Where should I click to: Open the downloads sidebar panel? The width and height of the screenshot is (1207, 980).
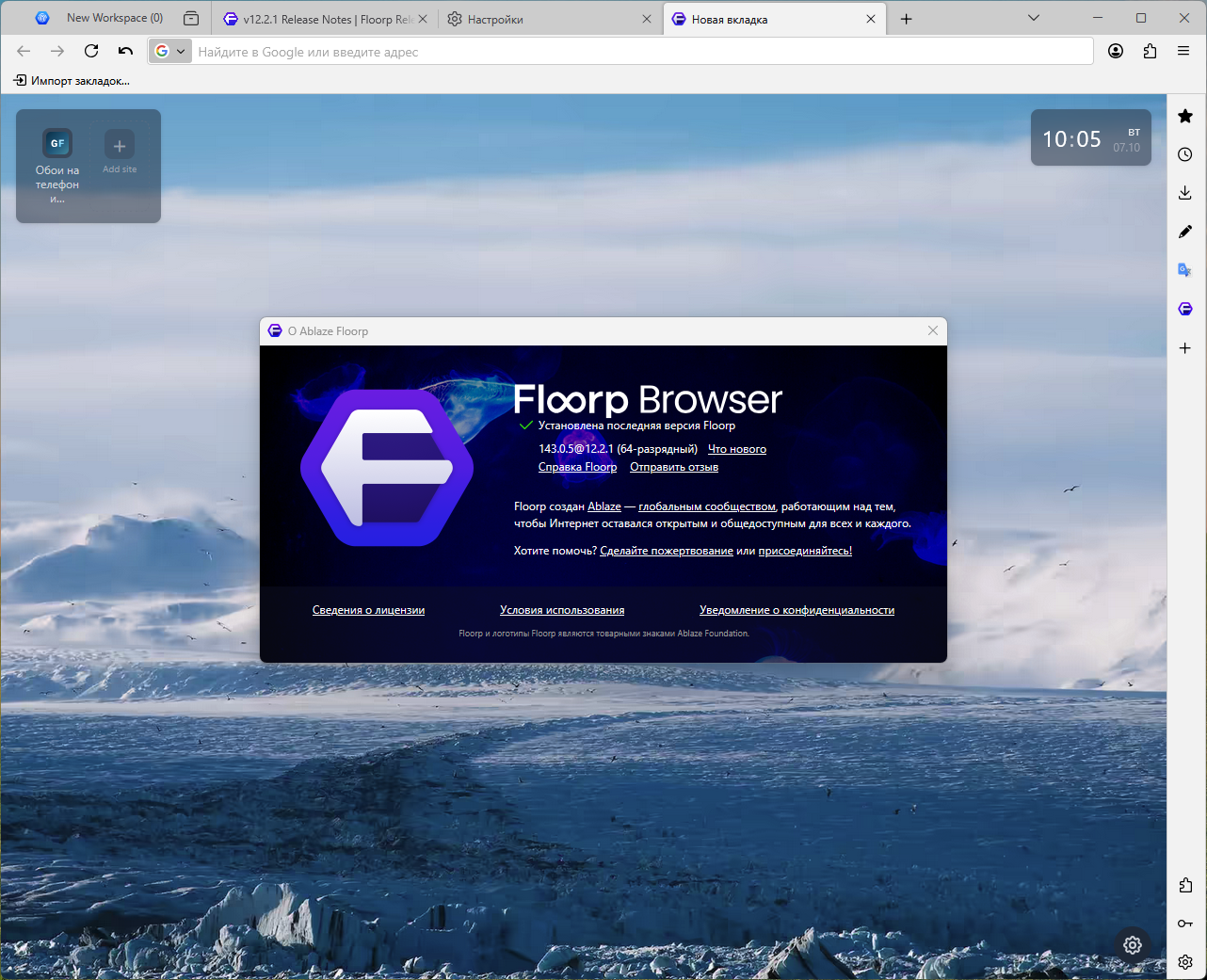pyautogui.click(x=1185, y=193)
